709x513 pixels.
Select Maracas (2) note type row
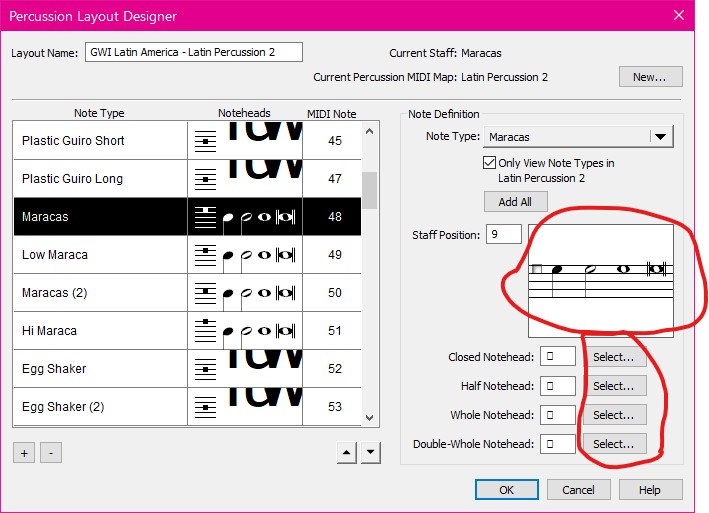point(100,293)
